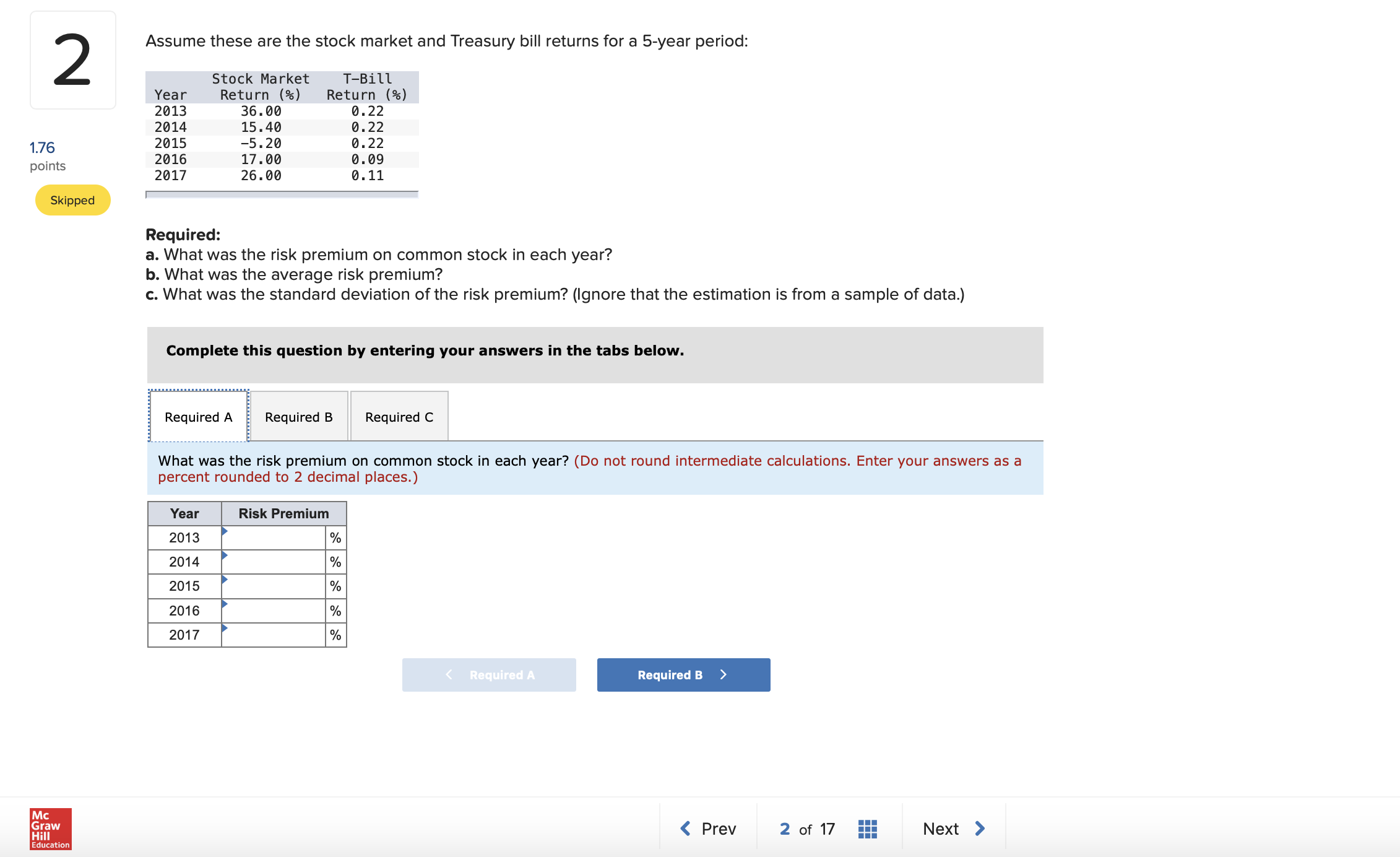Viewport: 1400px width, 857px height.
Task: Click the McGraw Hill Education logo
Action: (51, 829)
